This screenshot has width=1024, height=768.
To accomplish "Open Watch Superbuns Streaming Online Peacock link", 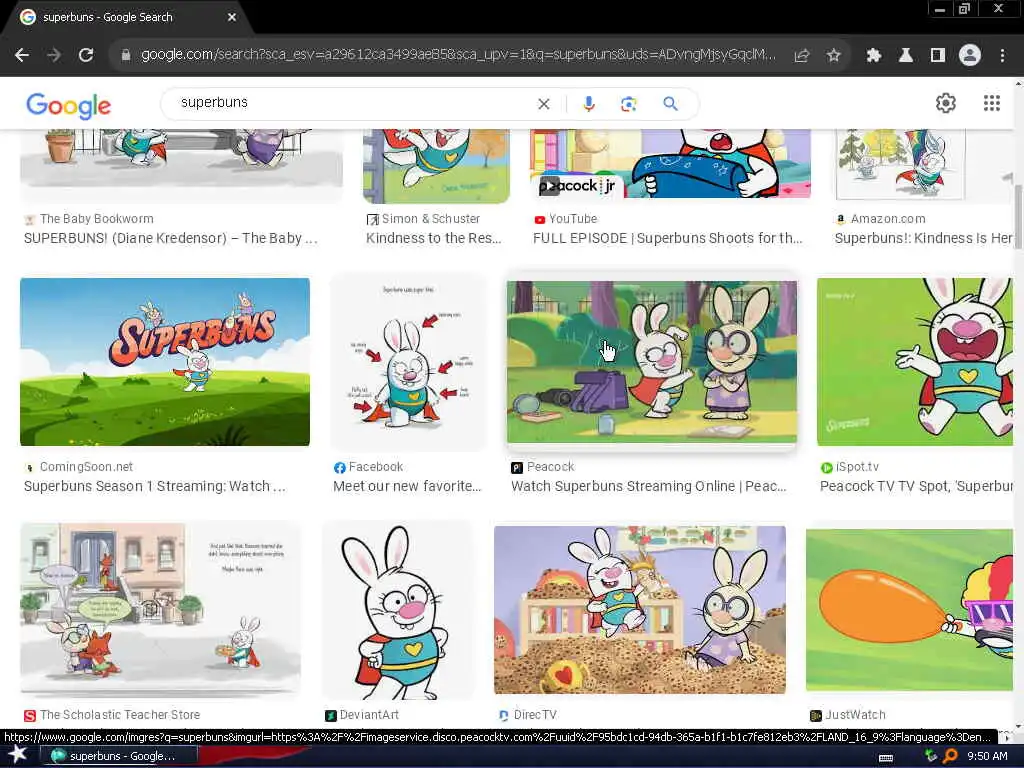I will point(648,487).
